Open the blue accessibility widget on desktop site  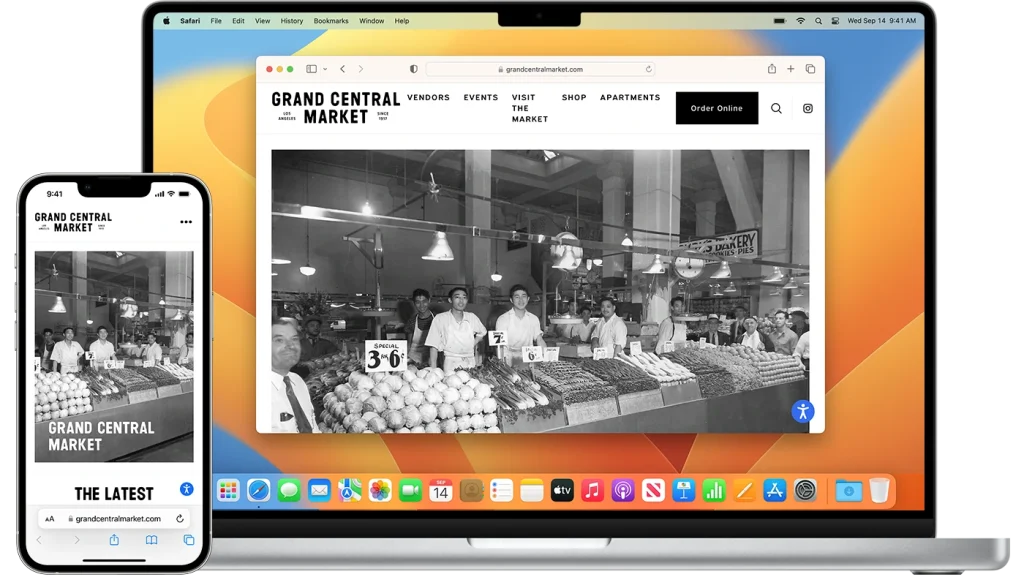point(803,411)
